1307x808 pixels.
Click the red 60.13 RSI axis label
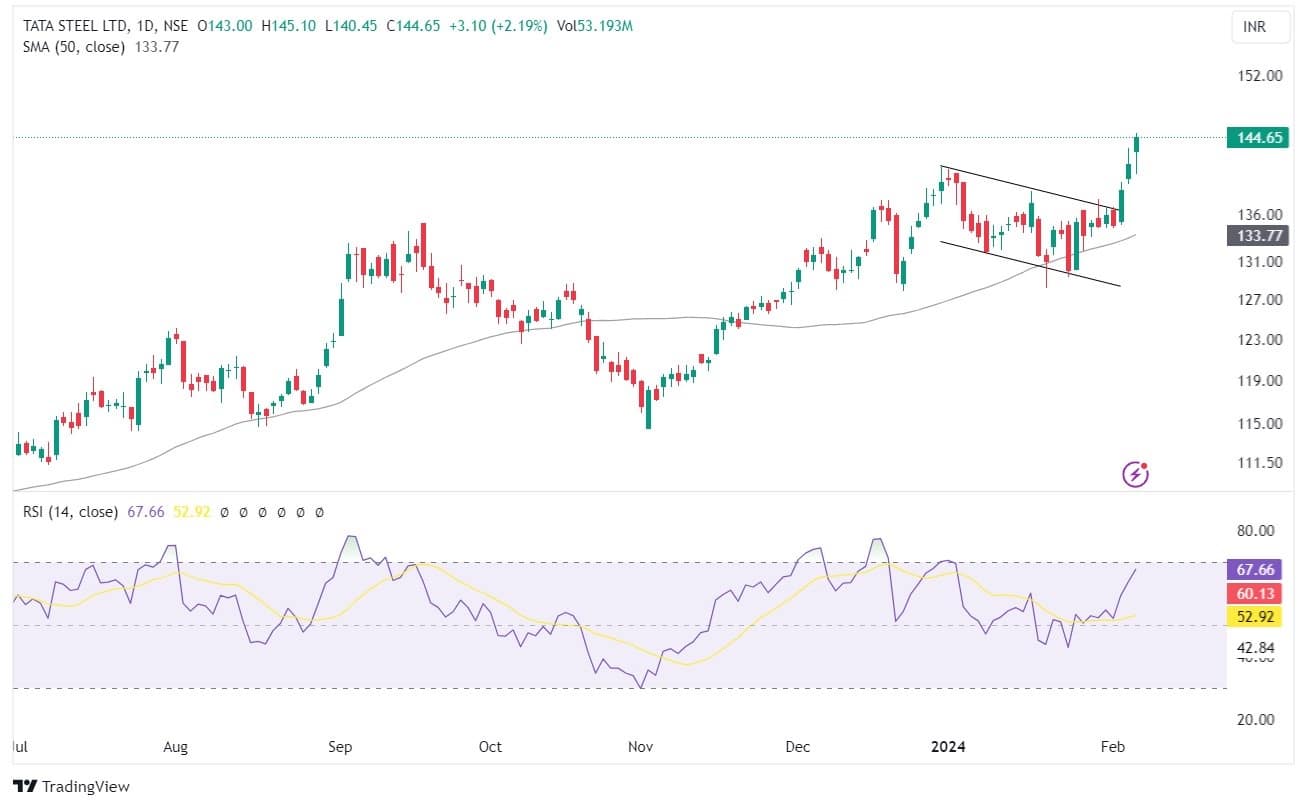(x=1255, y=594)
